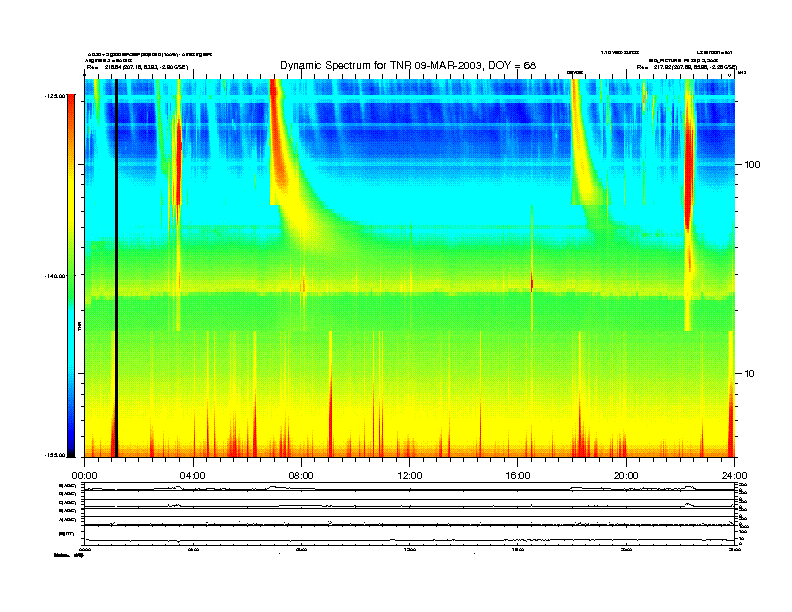Image resolution: width=792 pixels, height=612 pixels.
Task: Click the top color scale label "-125.00"
Action: tap(56, 96)
